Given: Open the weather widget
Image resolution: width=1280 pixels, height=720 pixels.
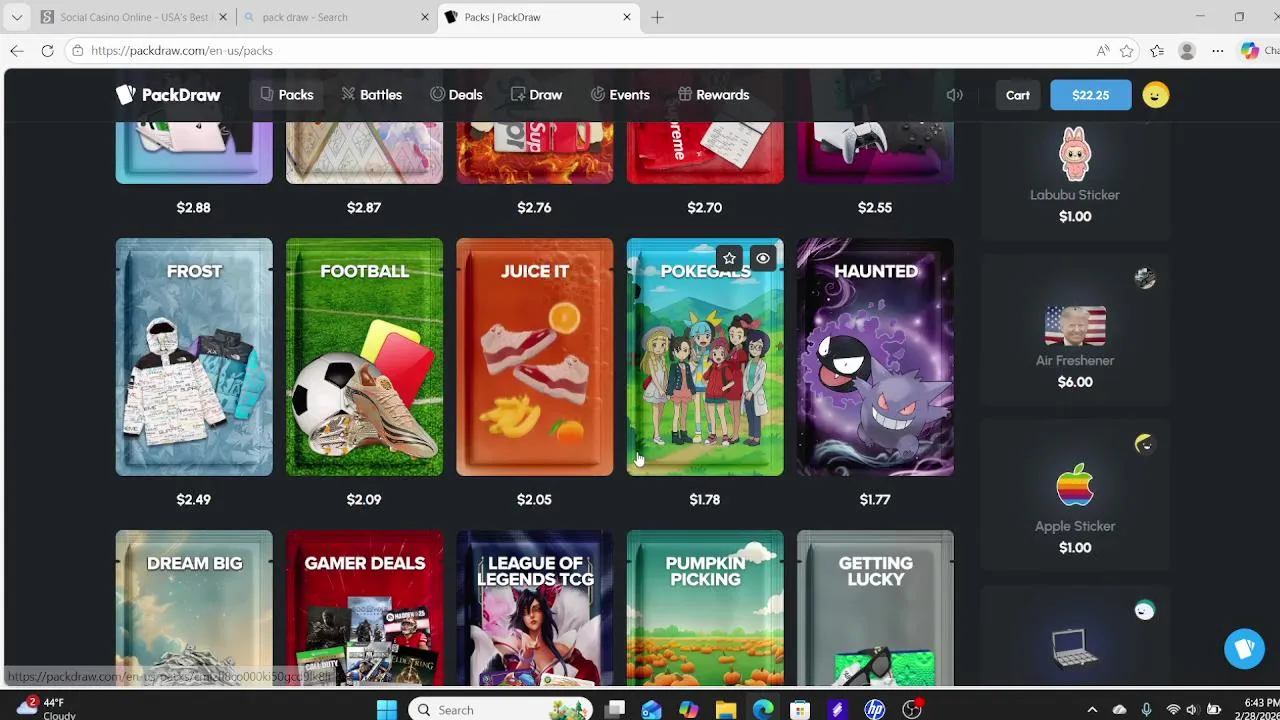Looking at the screenshot, I should 45,708.
